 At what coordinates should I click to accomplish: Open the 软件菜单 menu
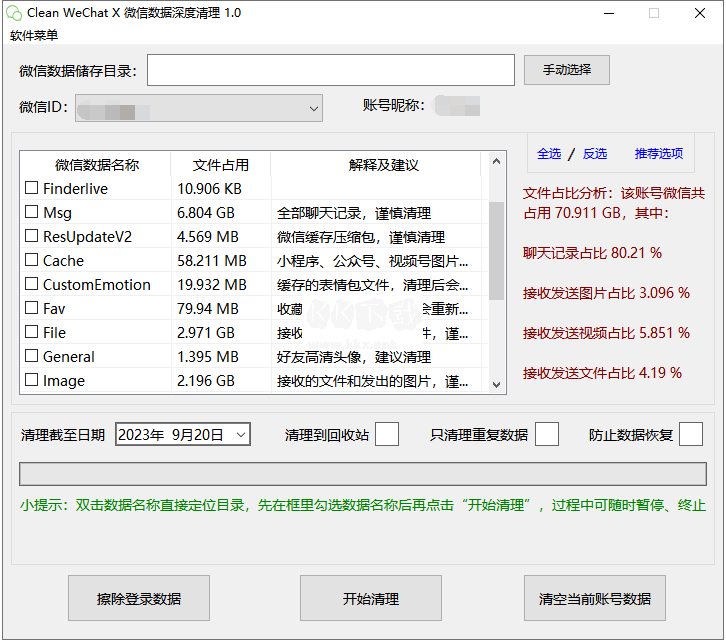tap(34, 35)
